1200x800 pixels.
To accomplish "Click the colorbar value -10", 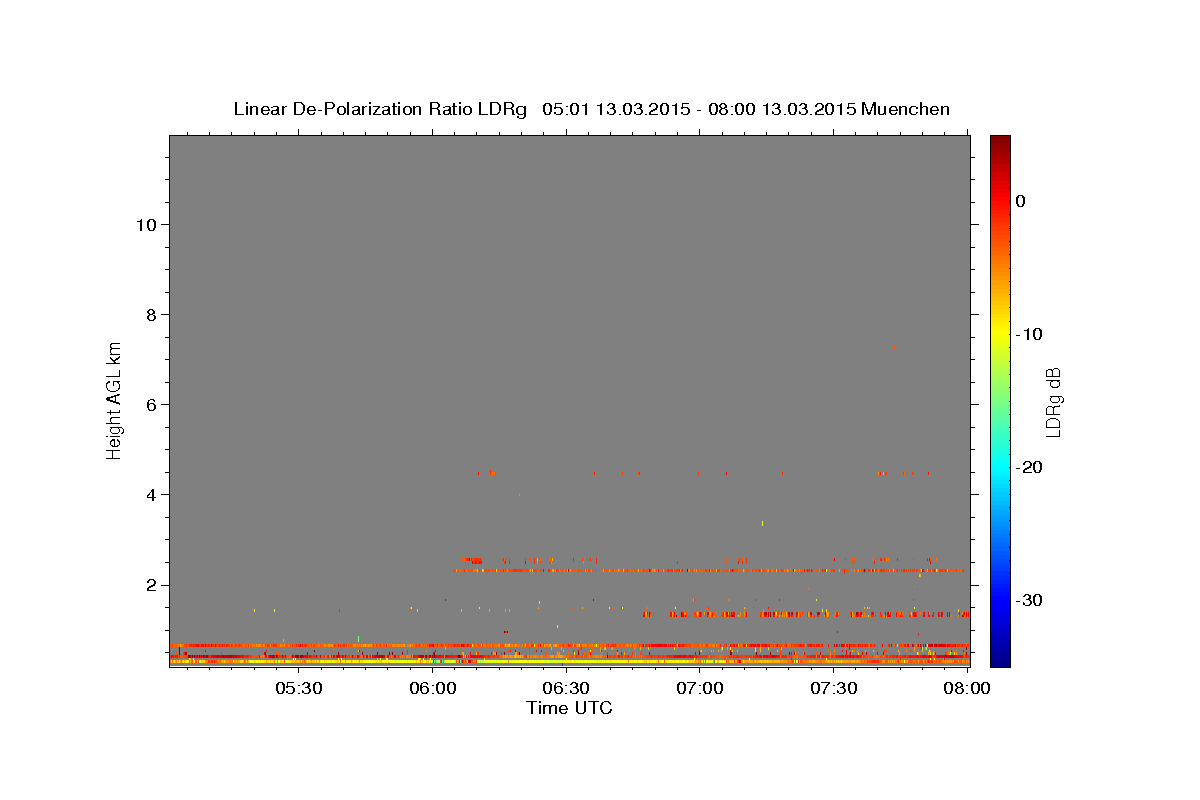I will [x=1029, y=334].
